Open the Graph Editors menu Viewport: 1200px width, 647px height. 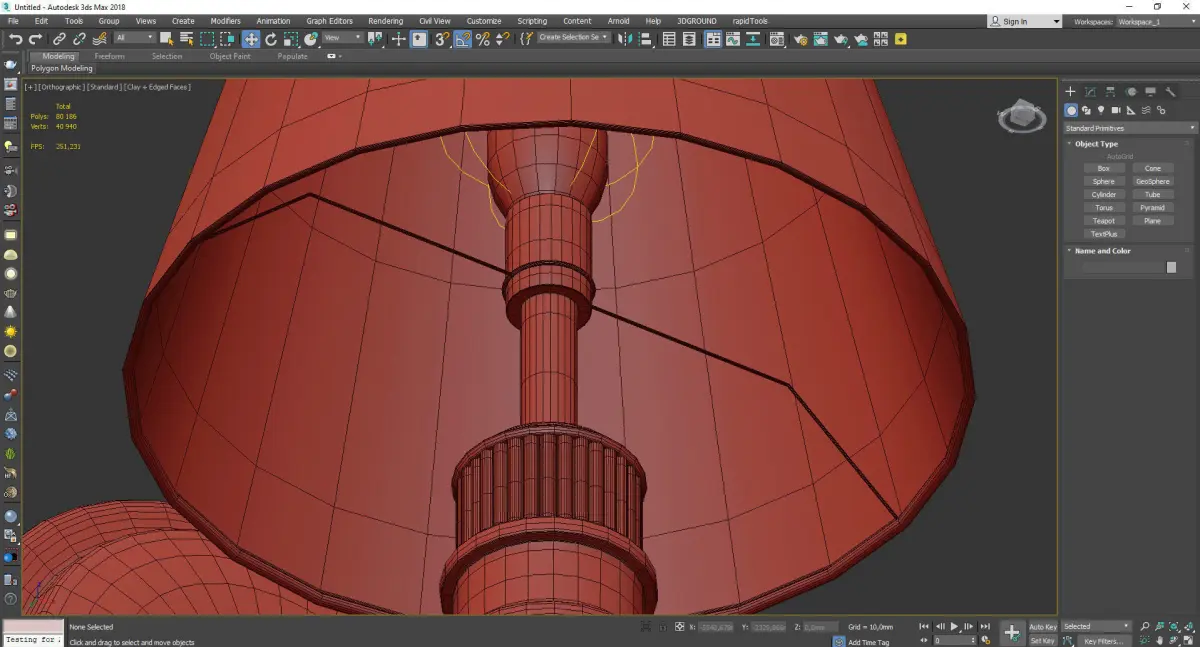(x=329, y=21)
